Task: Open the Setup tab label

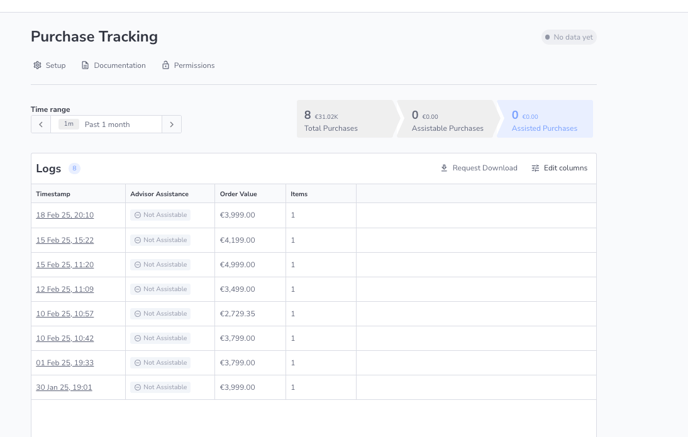Action: click(56, 65)
